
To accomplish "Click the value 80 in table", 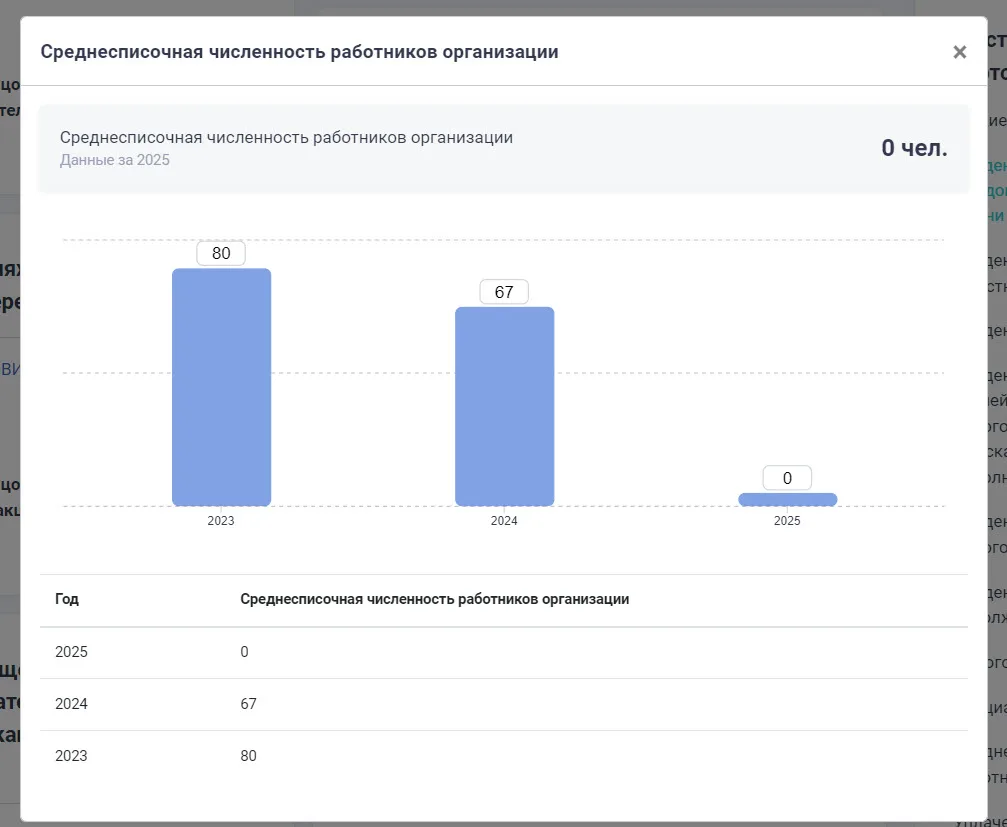I will pyautogui.click(x=248, y=756).
